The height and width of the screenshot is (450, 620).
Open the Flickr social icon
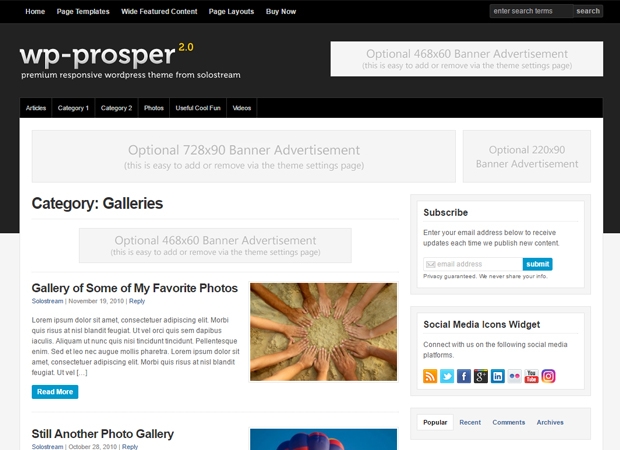[514, 376]
